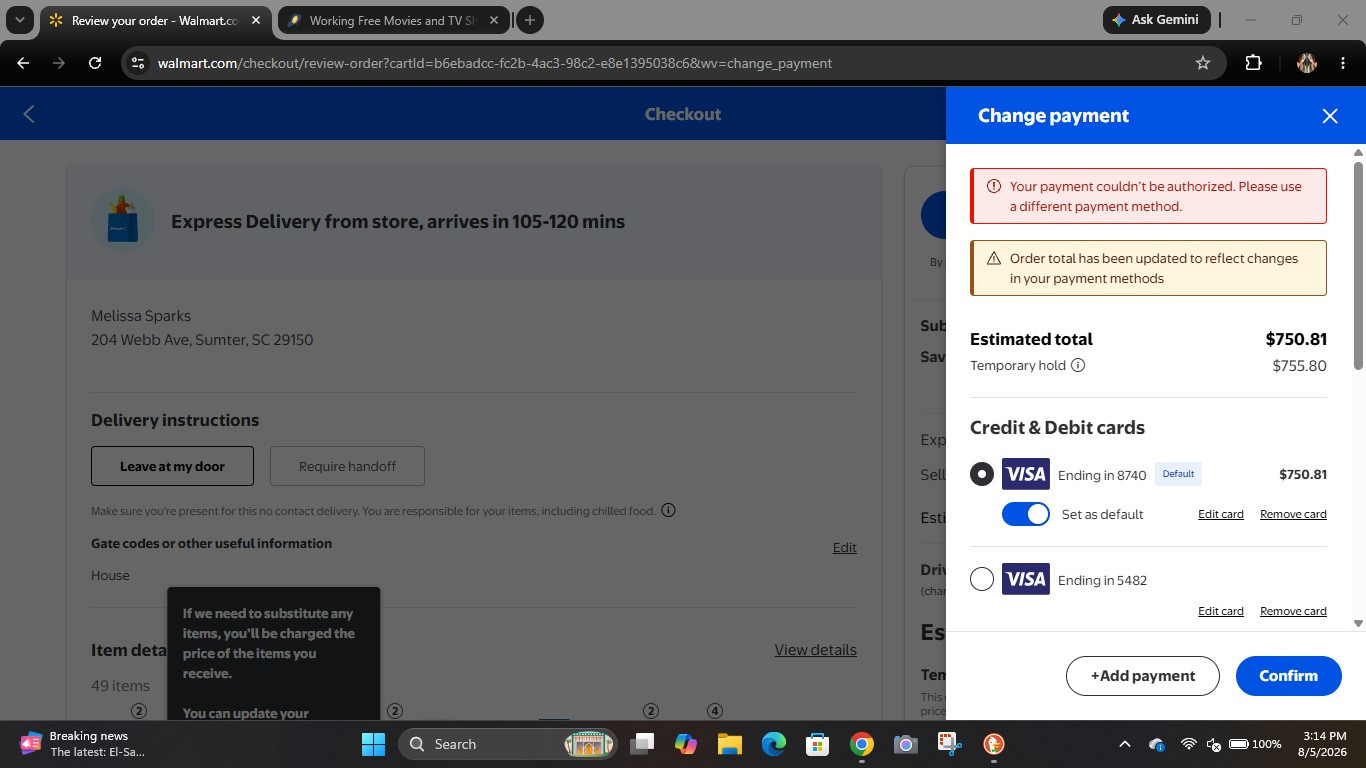This screenshot has width=1366, height=768.
Task: Click the Credit & Debit cards heading
Action: pyautogui.click(x=1057, y=428)
